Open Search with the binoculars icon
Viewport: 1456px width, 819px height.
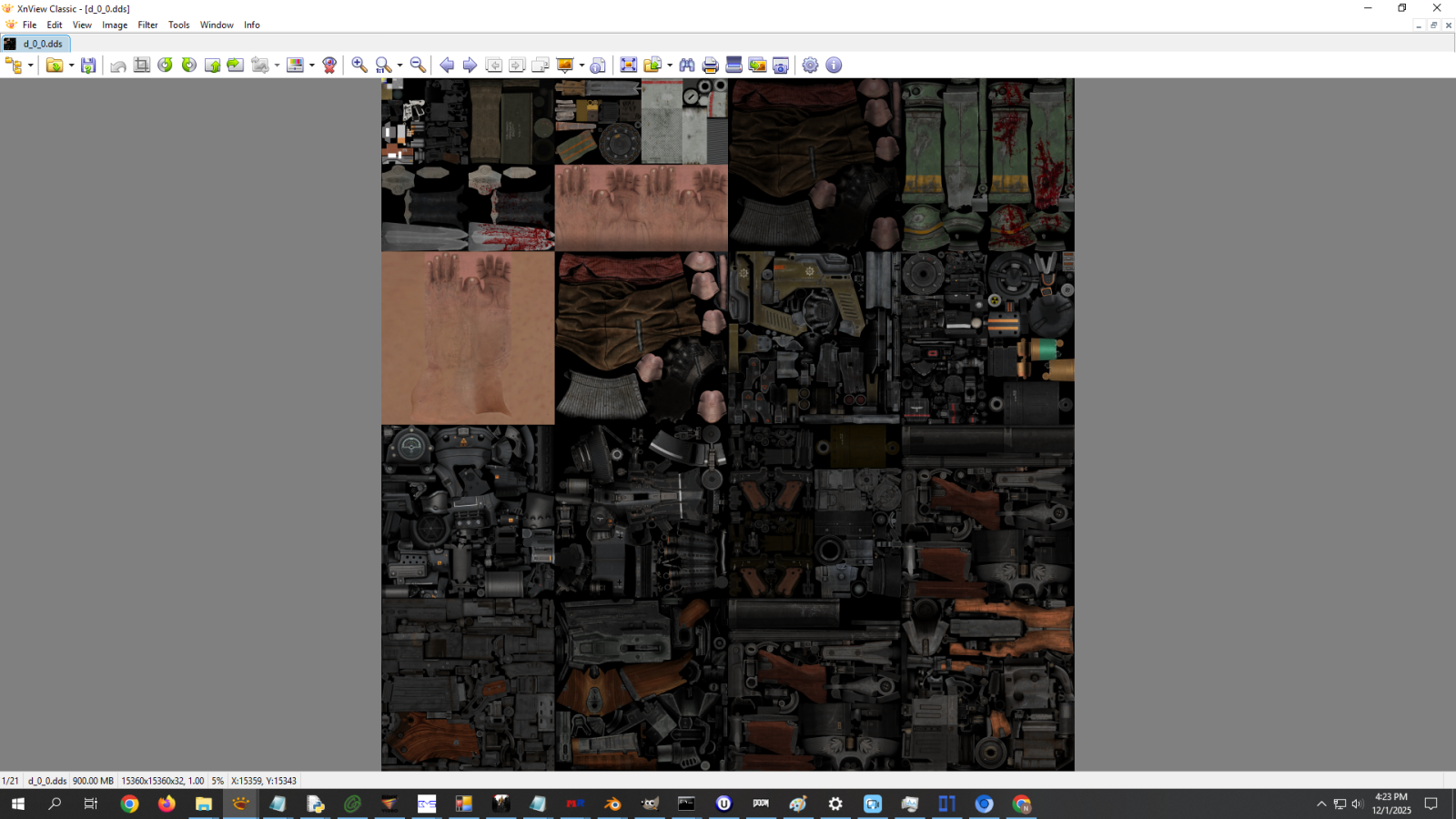(x=687, y=66)
